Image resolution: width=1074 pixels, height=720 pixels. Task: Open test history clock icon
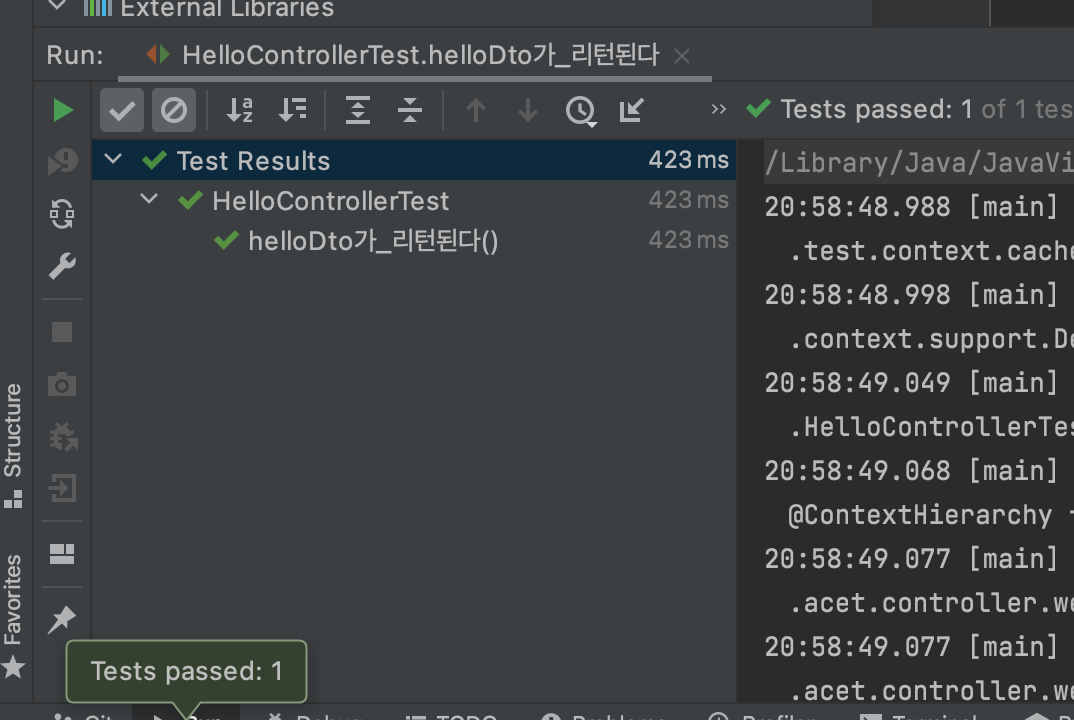click(x=581, y=111)
